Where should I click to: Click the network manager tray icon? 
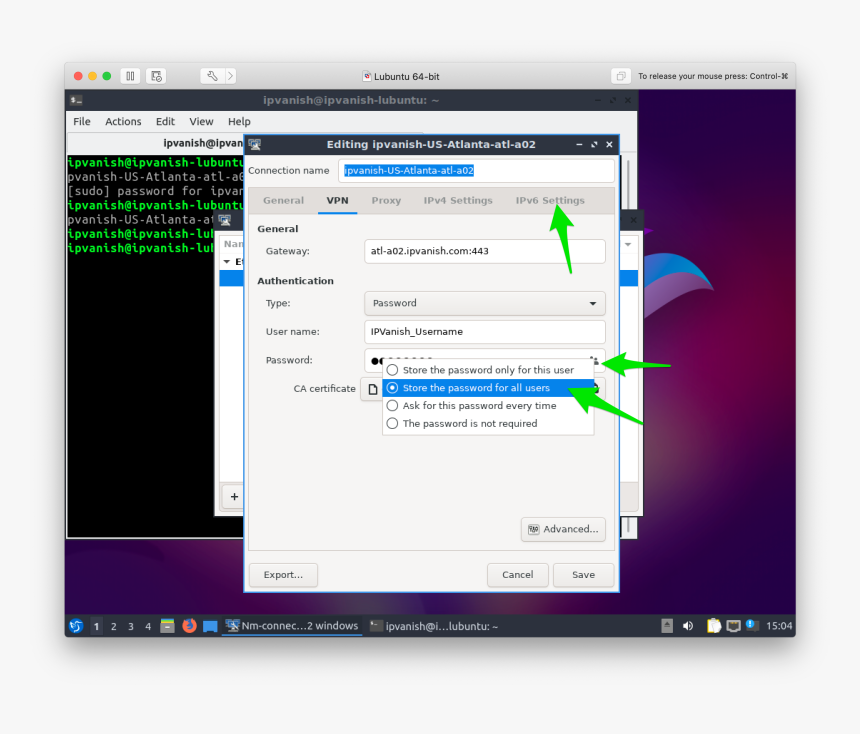733,626
